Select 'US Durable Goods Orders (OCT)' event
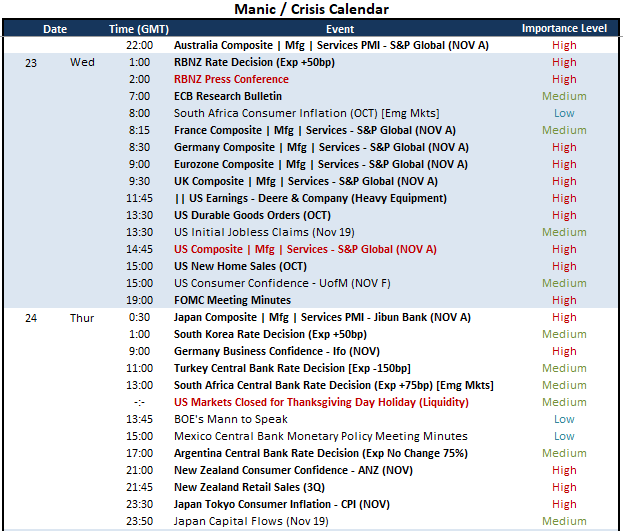Viewport: 623px width, 531px height. tap(252, 215)
